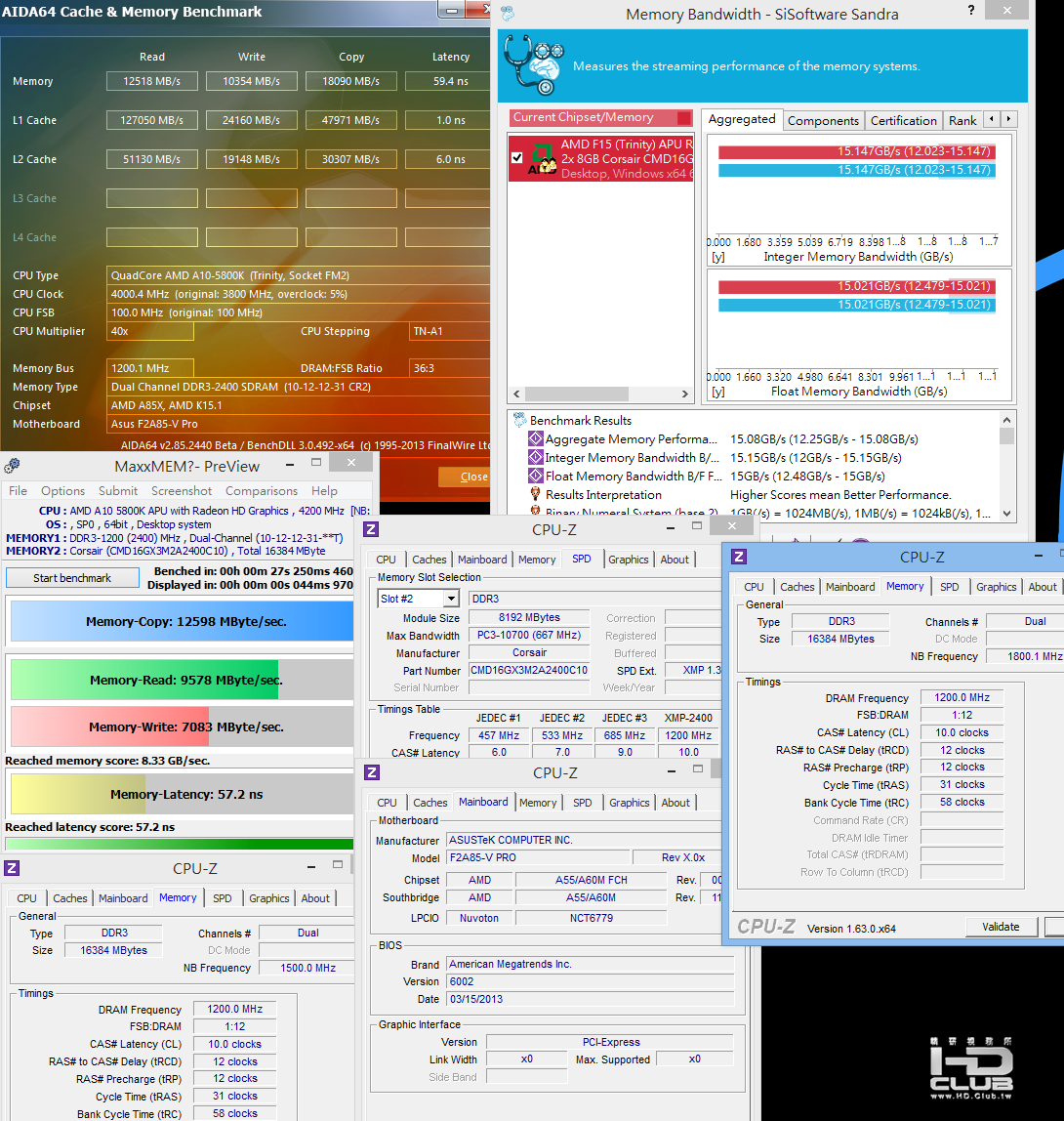Image resolution: width=1064 pixels, height=1121 pixels.
Task: Click the AIDA64 Memory Bus field 1200.1 MHz
Action: [x=150, y=367]
